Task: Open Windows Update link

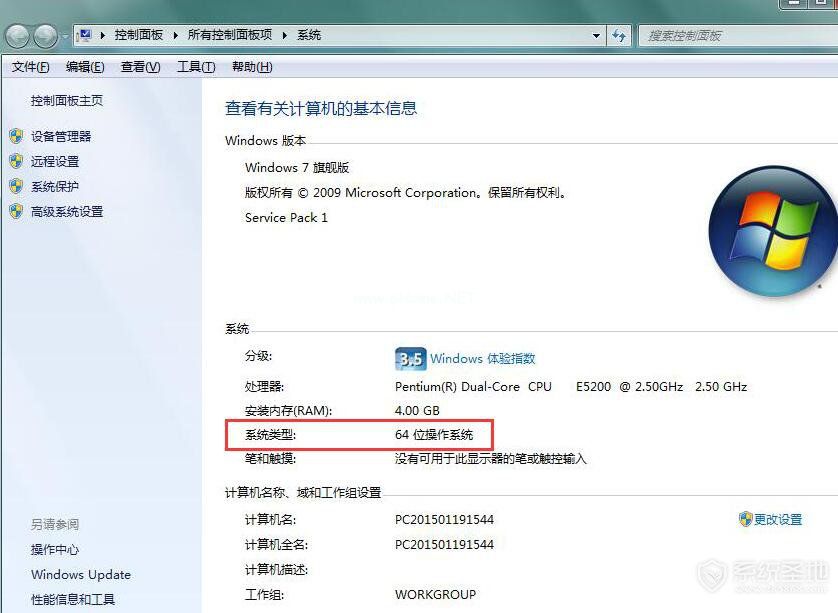Action: 81,575
